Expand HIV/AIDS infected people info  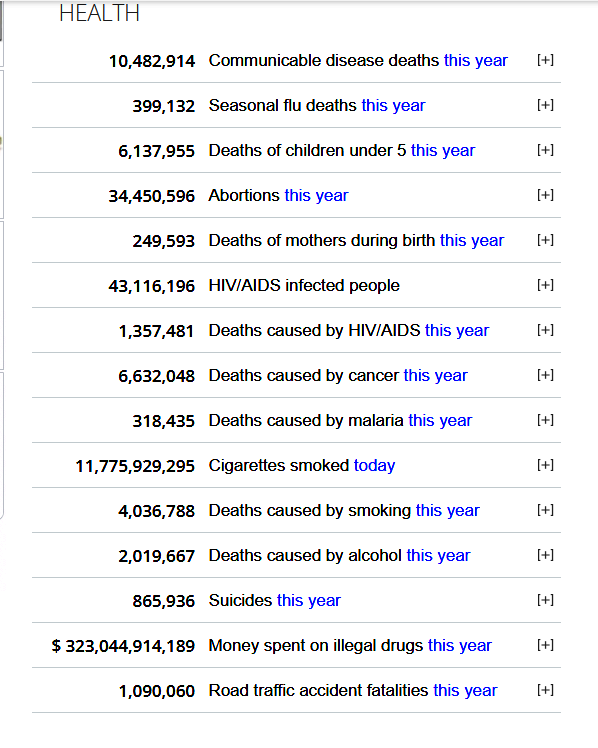(x=545, y=285)
